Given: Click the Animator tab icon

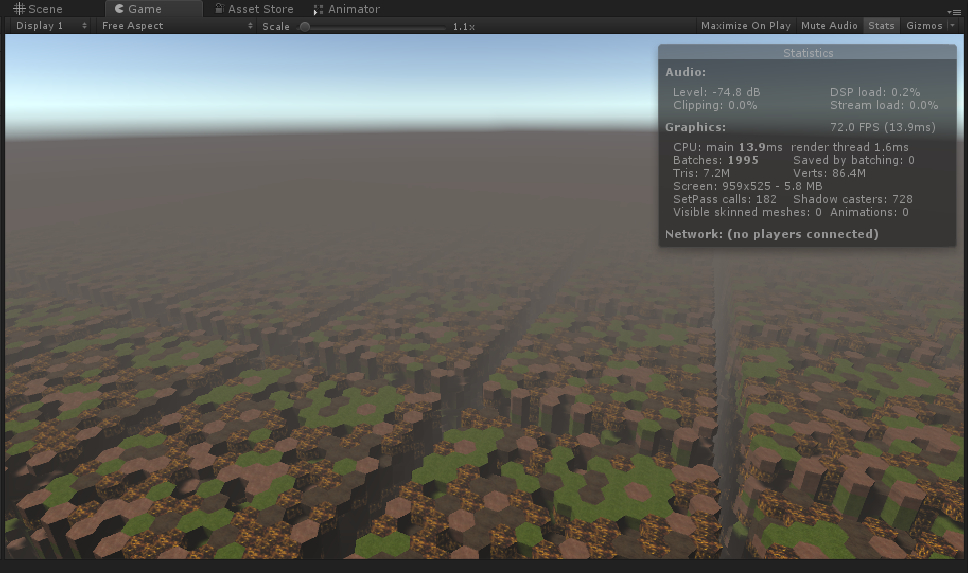Looking at the screenshot, I should tap(318, 9).
